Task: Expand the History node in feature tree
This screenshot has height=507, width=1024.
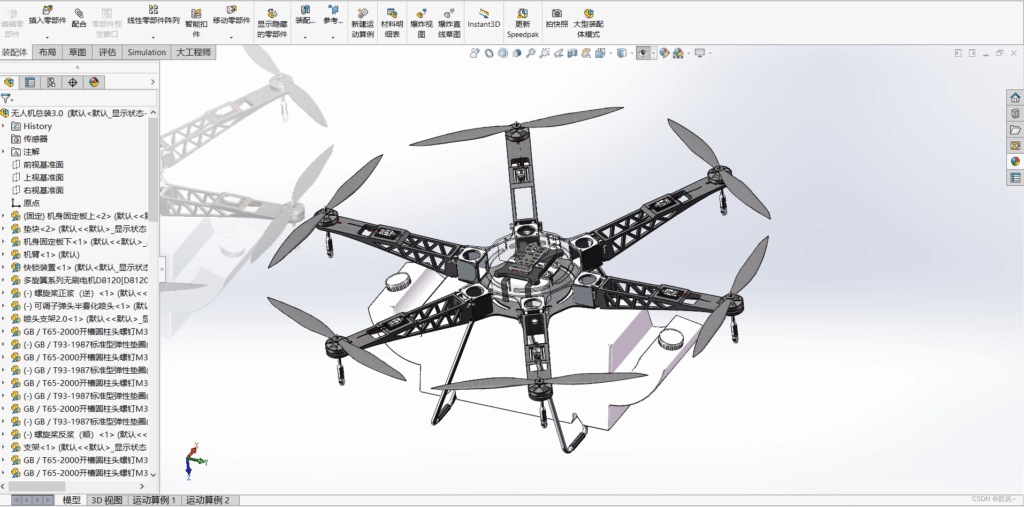Action: [x=4, y=126]
